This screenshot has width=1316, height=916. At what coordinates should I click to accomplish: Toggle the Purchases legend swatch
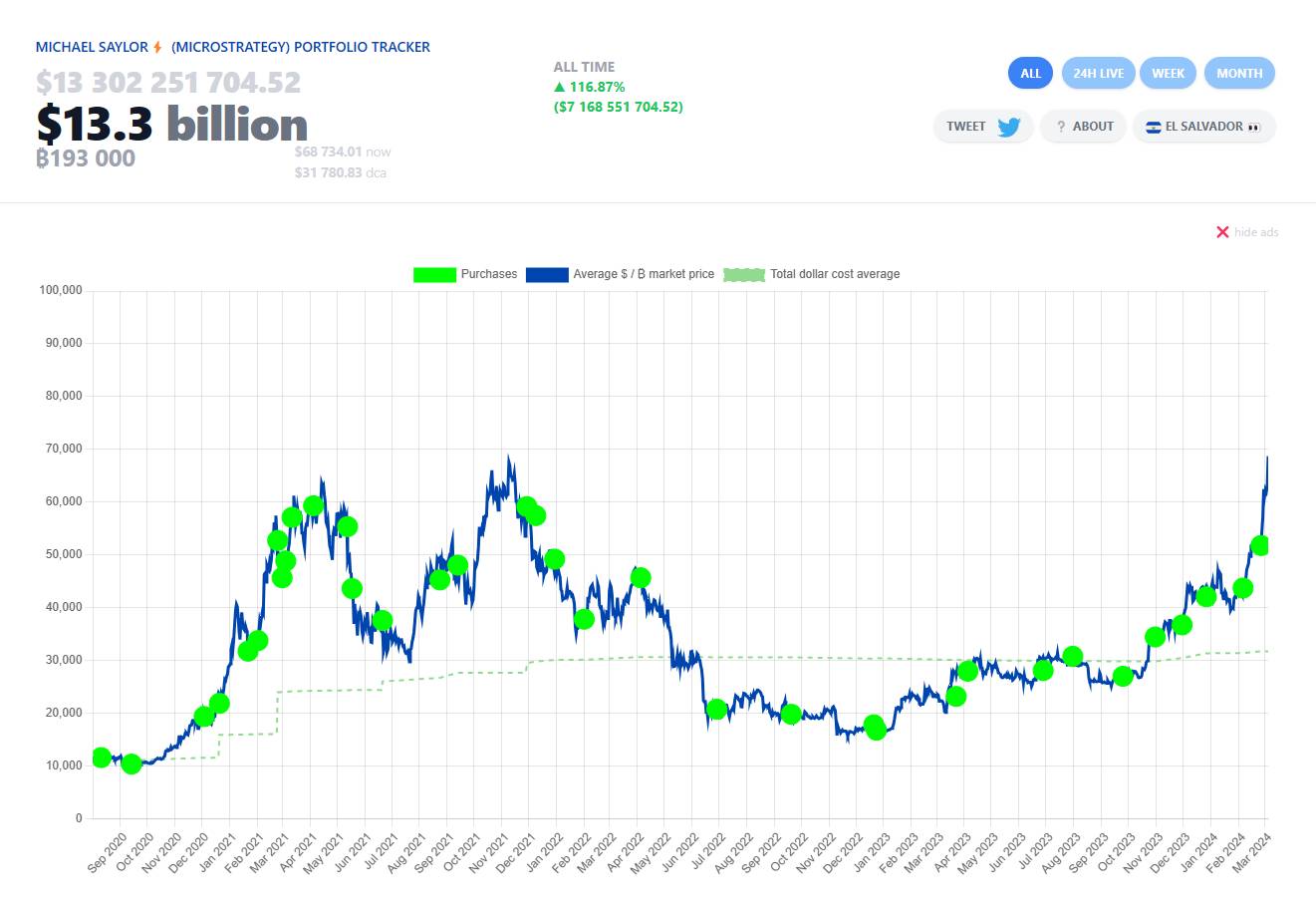coord(434,274)
